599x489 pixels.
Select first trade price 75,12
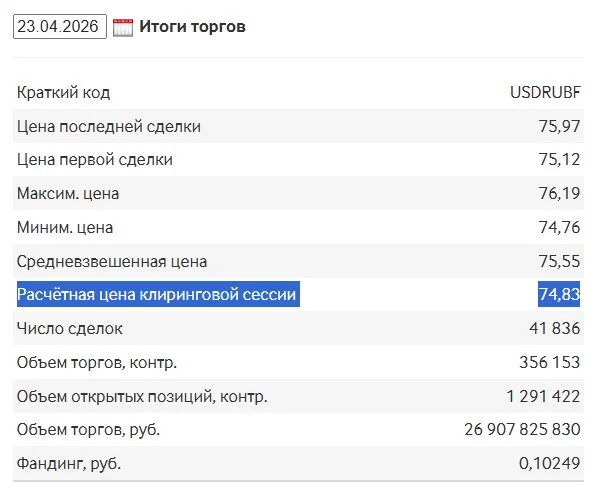tap(559, 160)
